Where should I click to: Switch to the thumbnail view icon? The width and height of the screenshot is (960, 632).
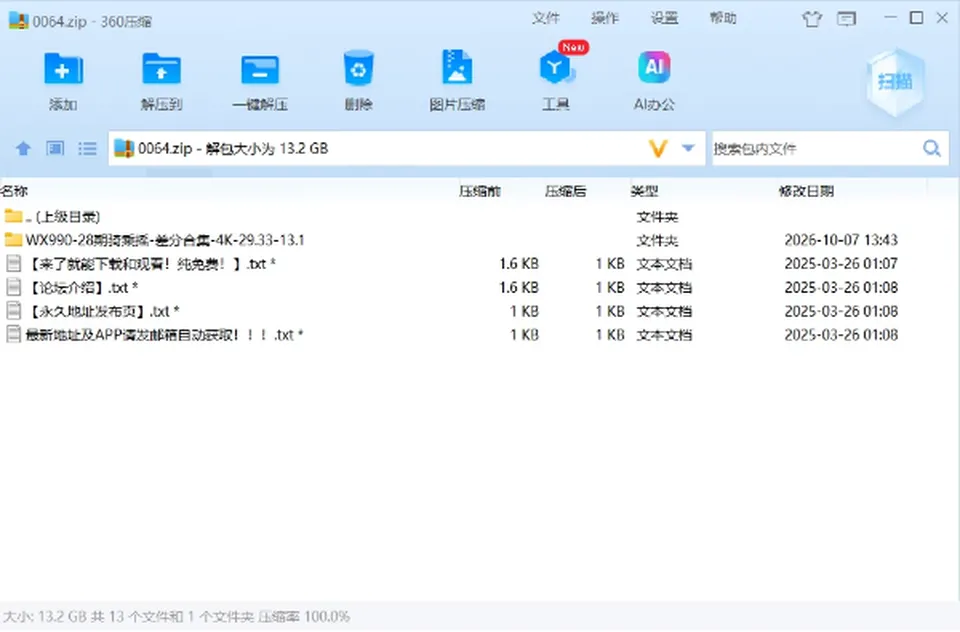click(x=55, y=148)
